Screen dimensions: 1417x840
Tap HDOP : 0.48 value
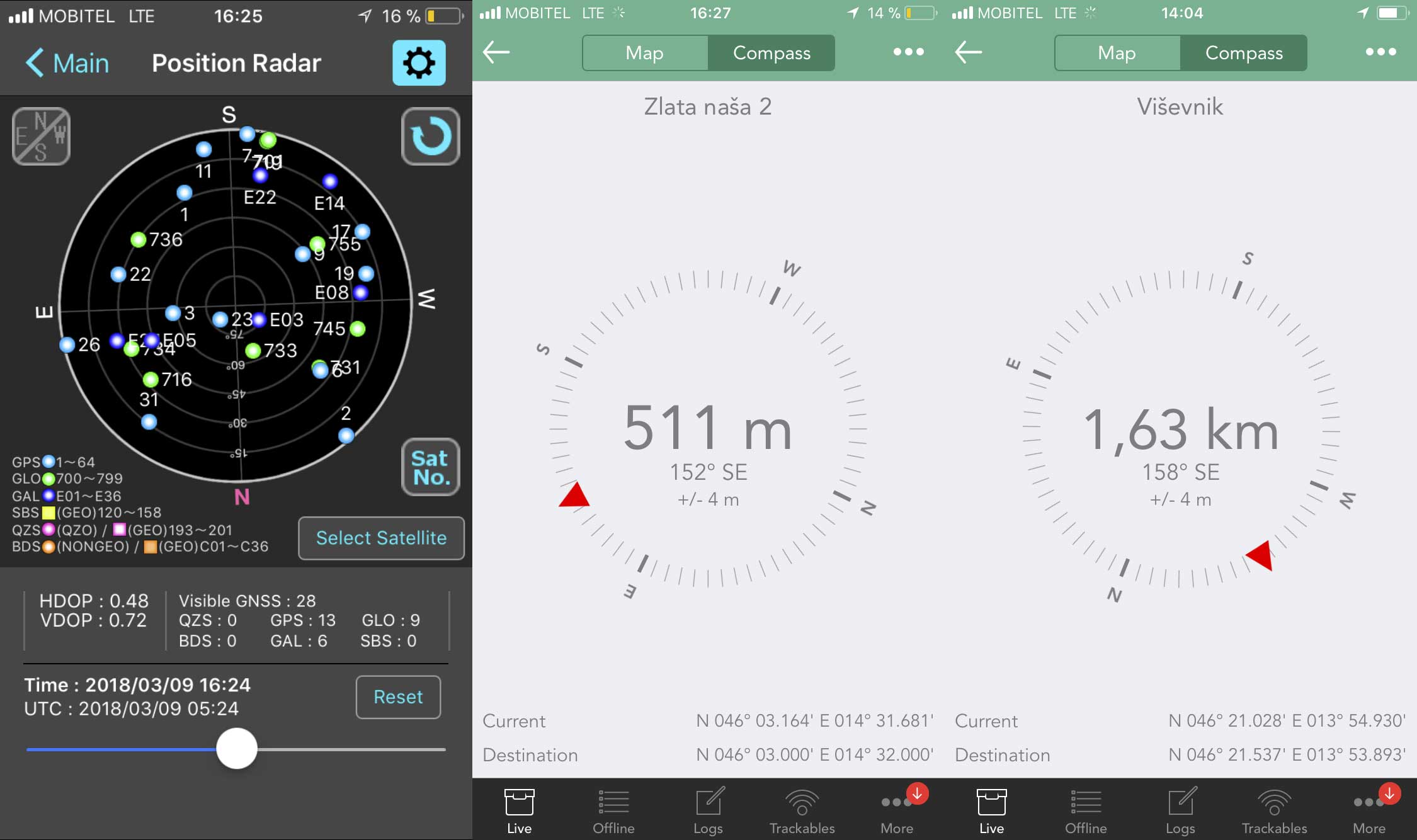[94, 601]
